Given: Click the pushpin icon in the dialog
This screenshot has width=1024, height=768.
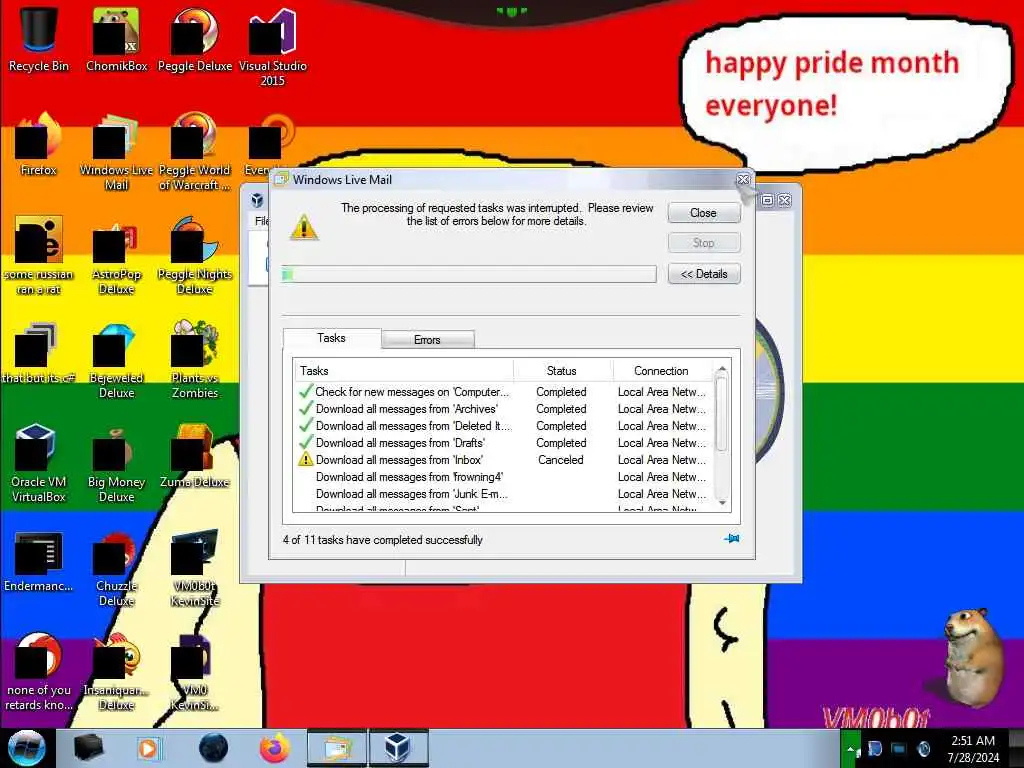Looking at the screenshot, I should 731,539.
